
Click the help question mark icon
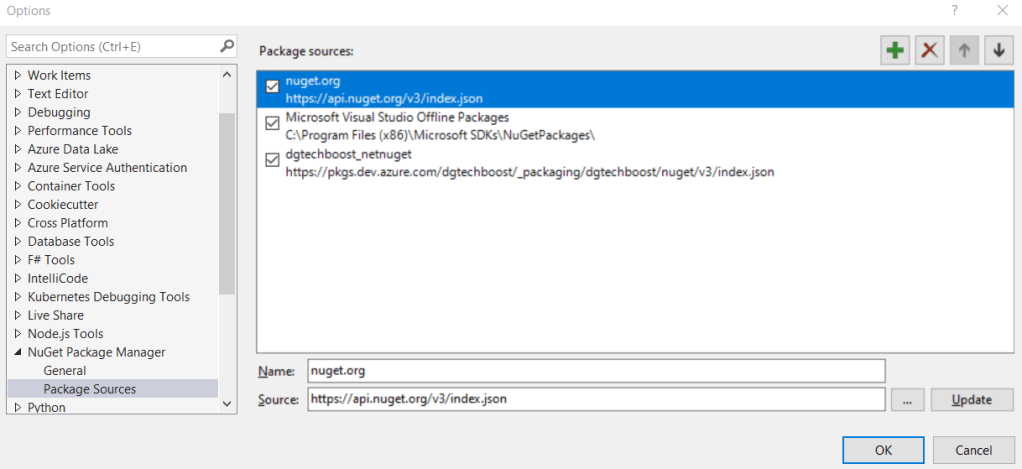954,11
